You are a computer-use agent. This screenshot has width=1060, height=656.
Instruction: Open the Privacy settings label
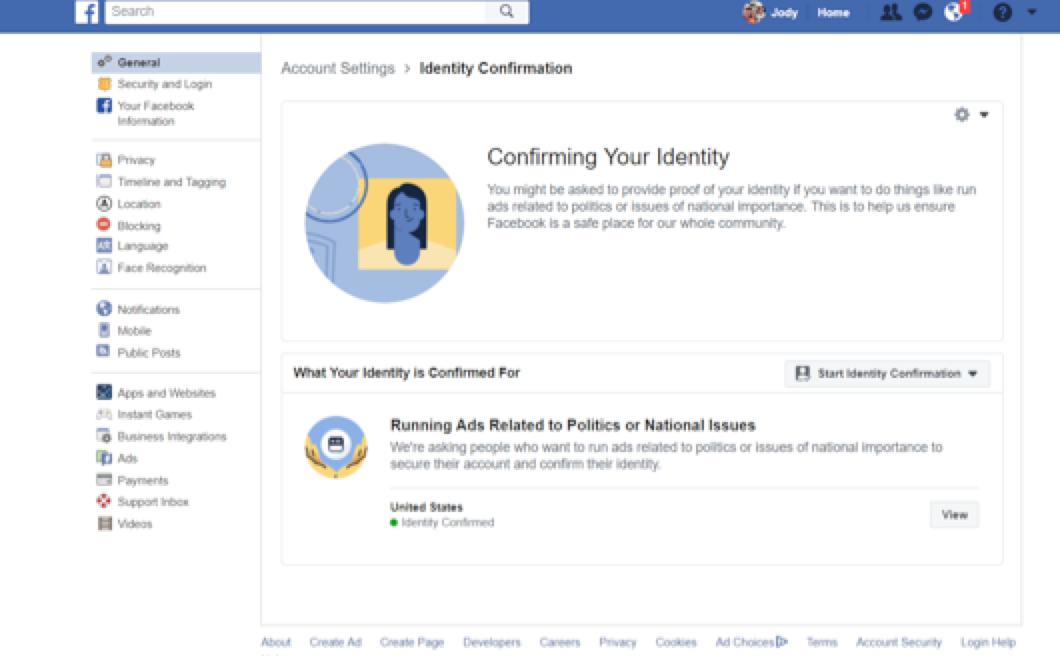click(136, 160)
